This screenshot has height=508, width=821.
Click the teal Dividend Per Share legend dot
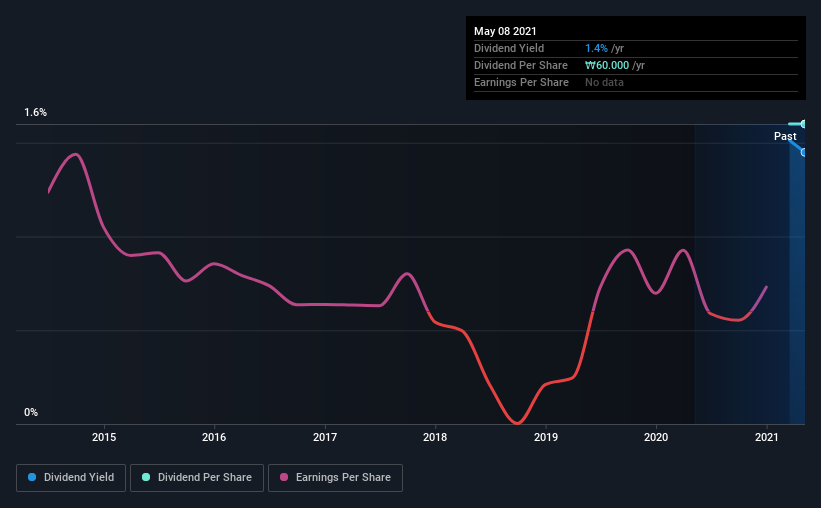click(146, 477)
